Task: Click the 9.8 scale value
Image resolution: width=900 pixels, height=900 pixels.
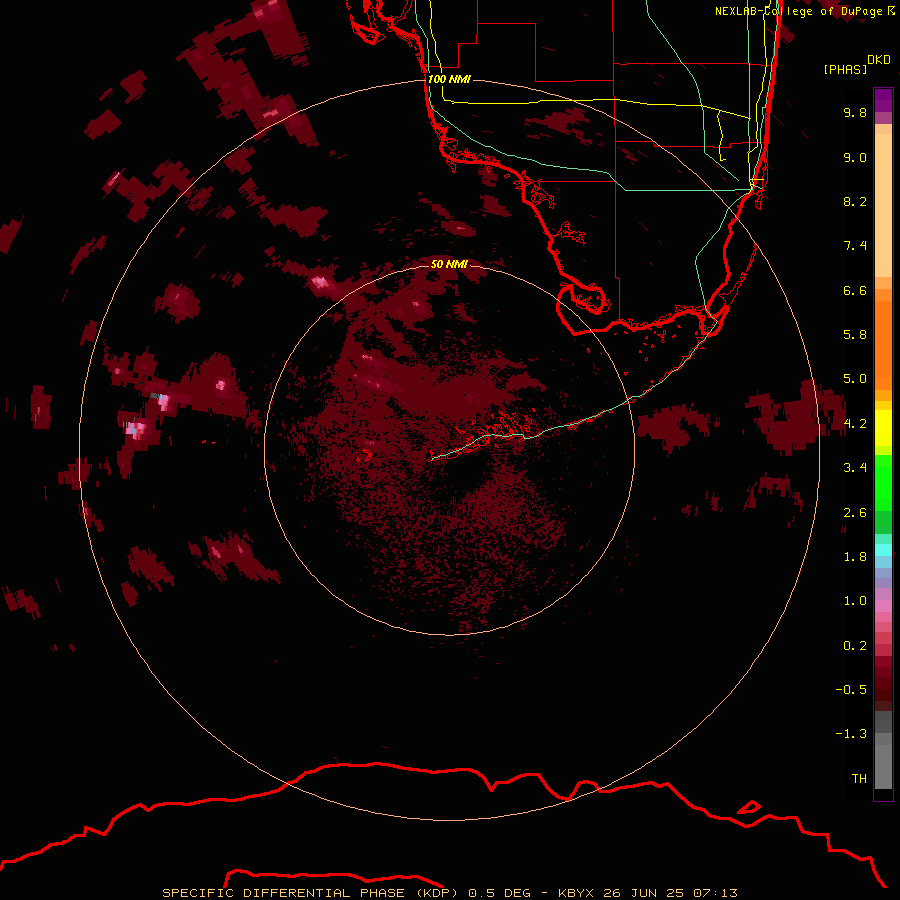Action: pos(855,112)
